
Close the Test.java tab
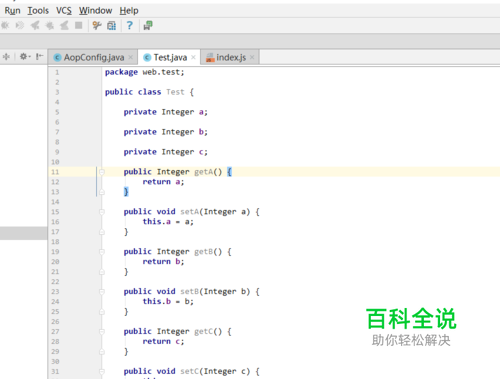pyautogui.click(x=193, y=58)
